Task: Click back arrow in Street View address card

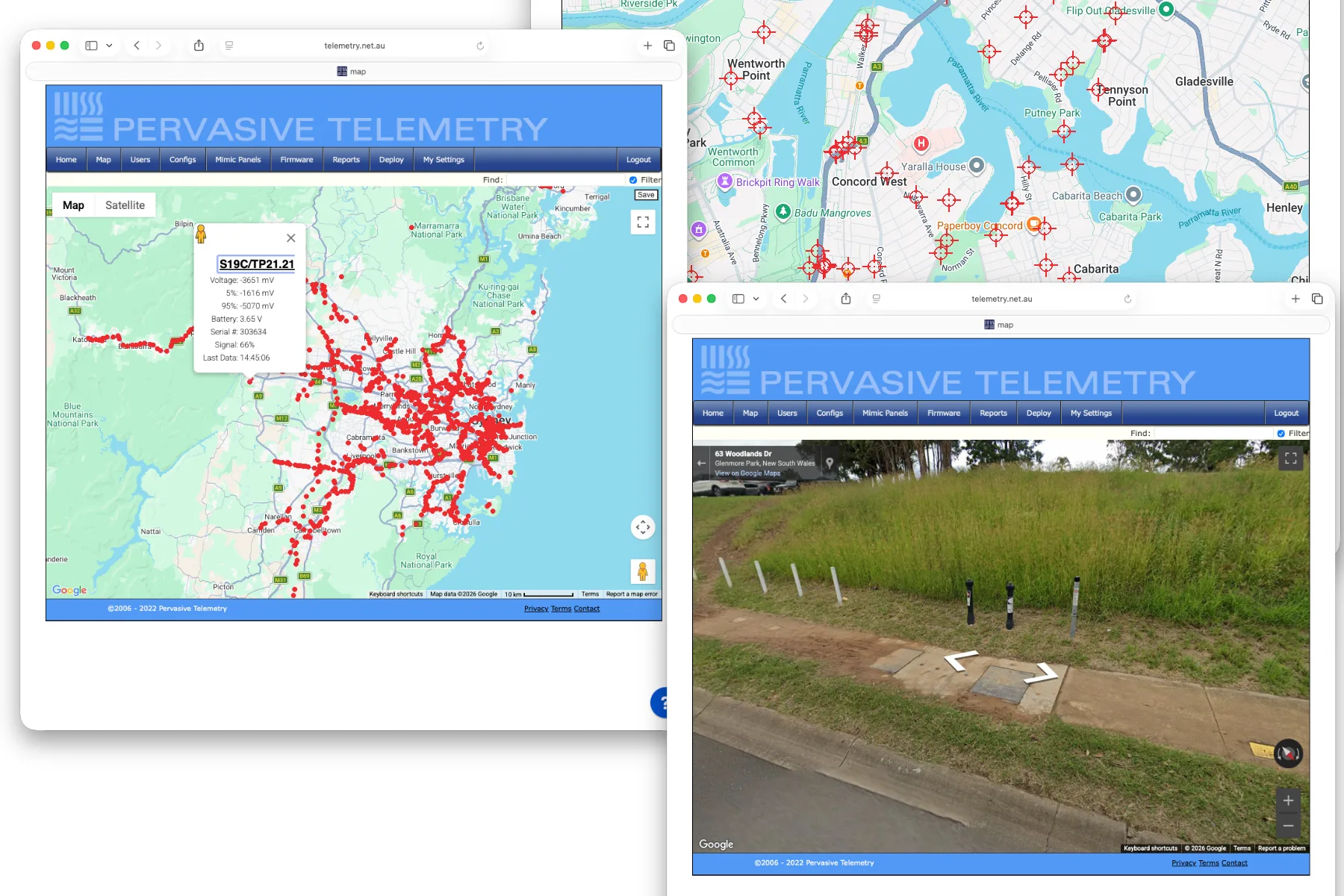Action: (701, 463)
